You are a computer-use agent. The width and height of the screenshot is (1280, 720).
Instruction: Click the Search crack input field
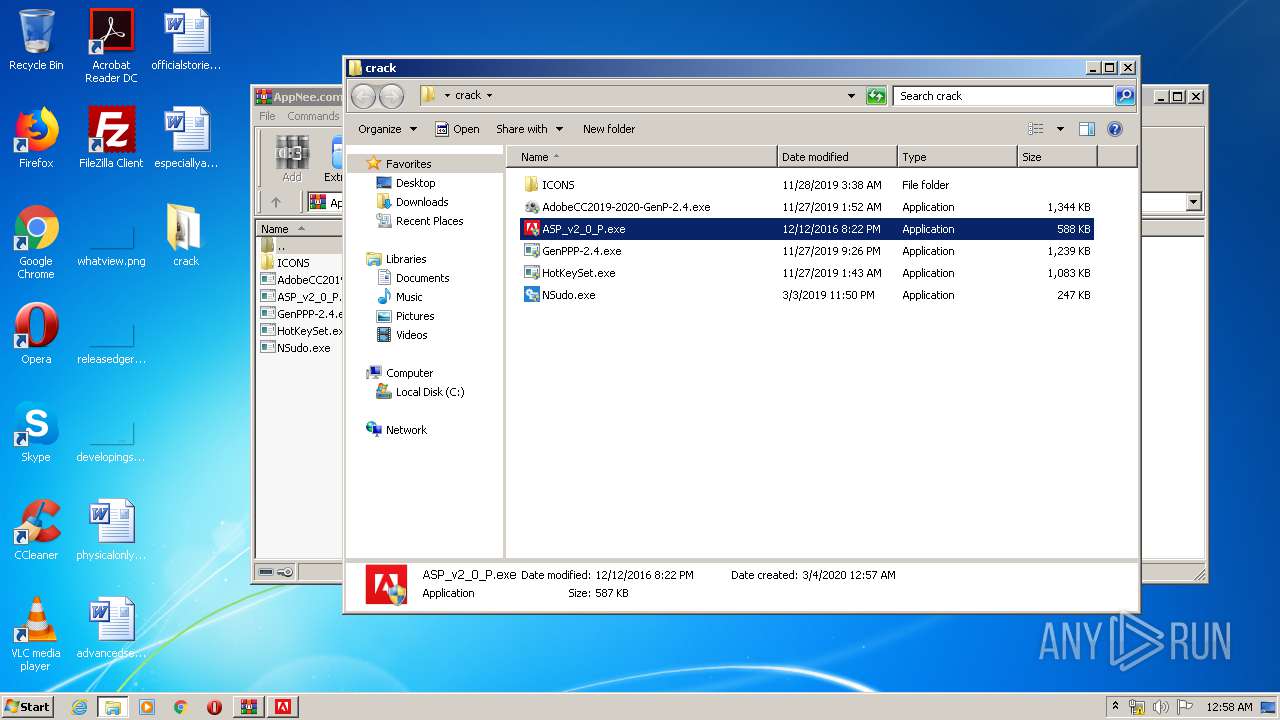tap(1003, 96)
